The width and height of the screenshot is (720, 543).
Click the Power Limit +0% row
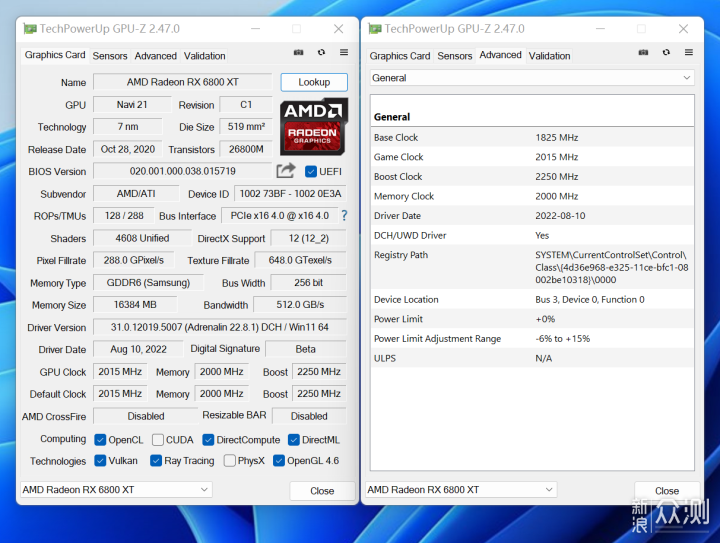pyautogui.click(x=532, y=319)
